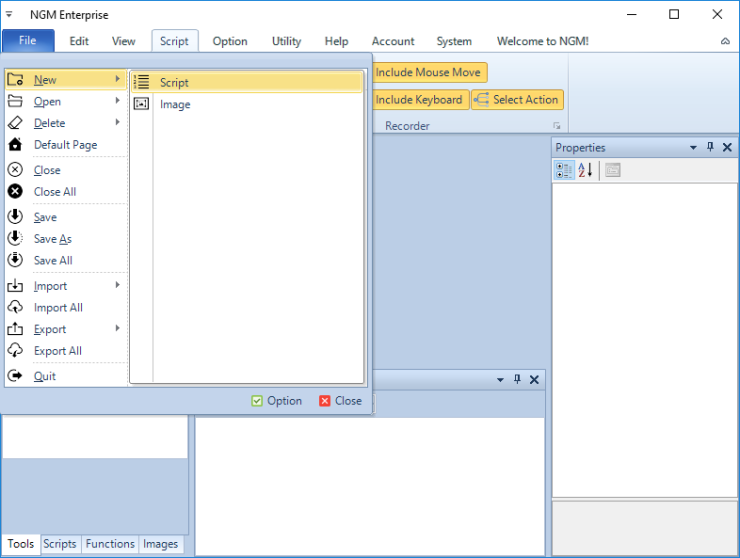Sort properties alphabetically with A-Z icon
The height and width of the screenshot is (558, 740).
(x=585, y=170)
